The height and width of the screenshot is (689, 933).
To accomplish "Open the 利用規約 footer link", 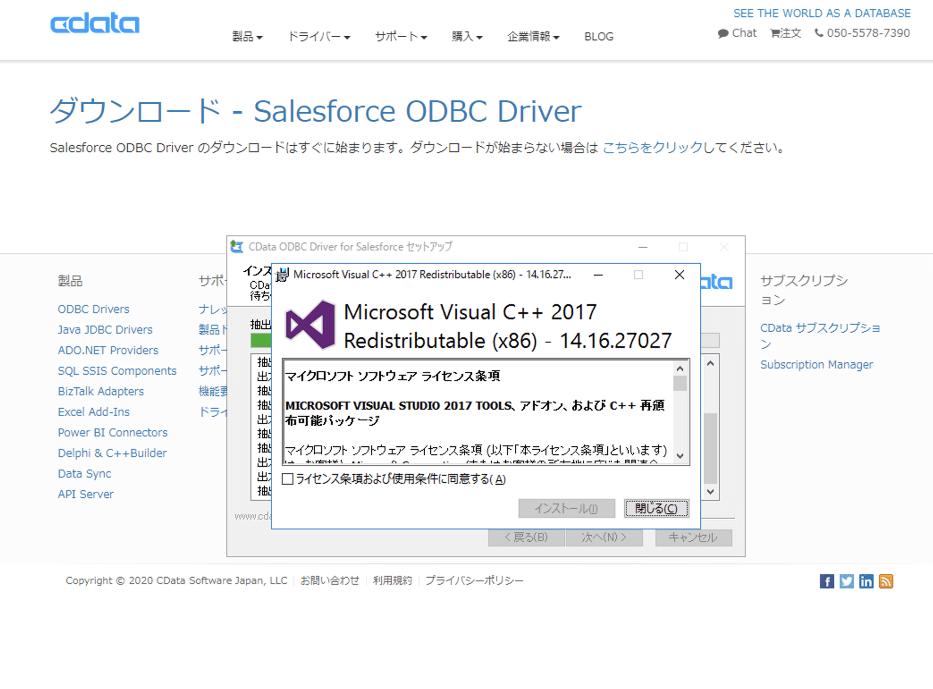I will pos(392,581).
